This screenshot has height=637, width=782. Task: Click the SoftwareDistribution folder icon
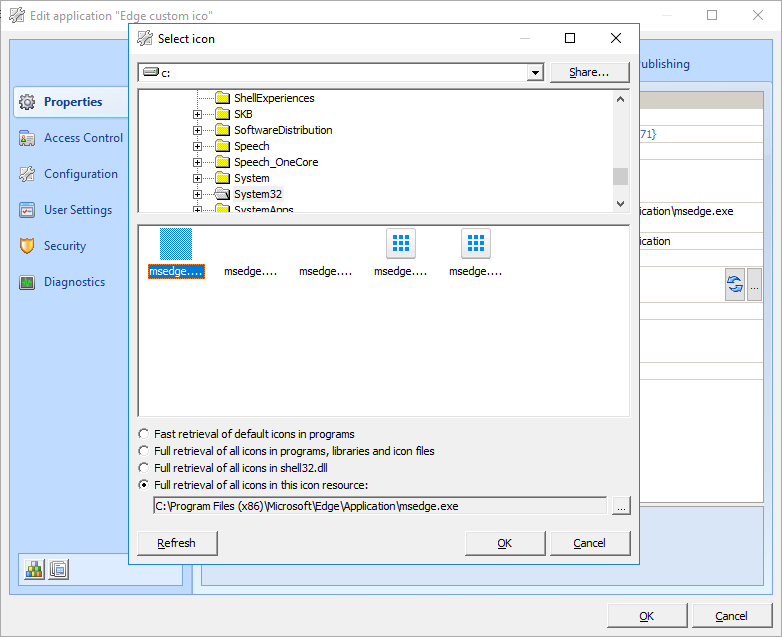tap(223, 130)
